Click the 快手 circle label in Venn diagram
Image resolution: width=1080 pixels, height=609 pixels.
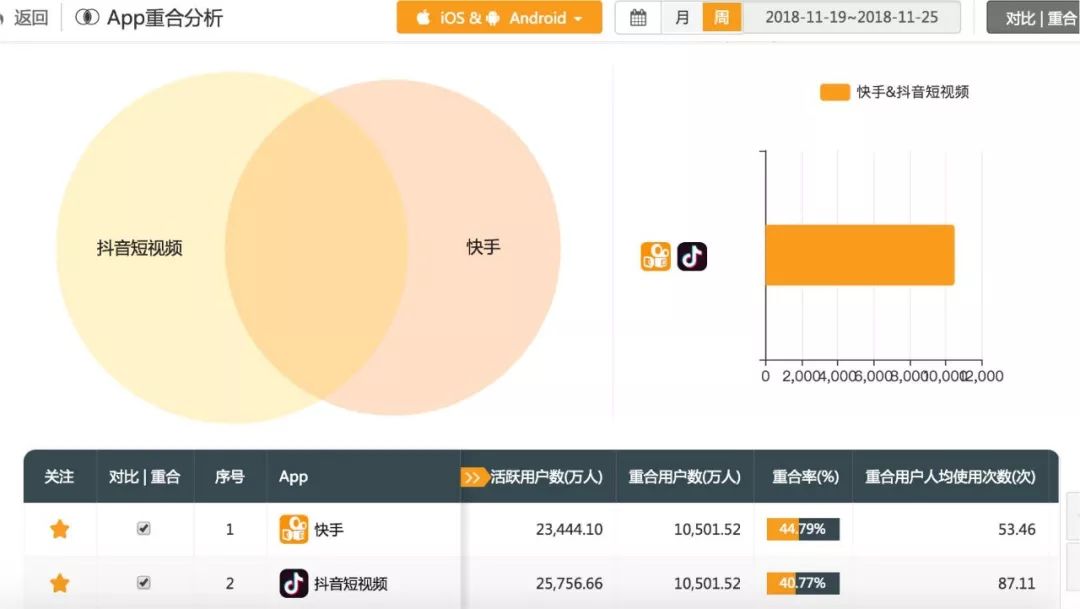pyautogui.click(x=484, y=247)
